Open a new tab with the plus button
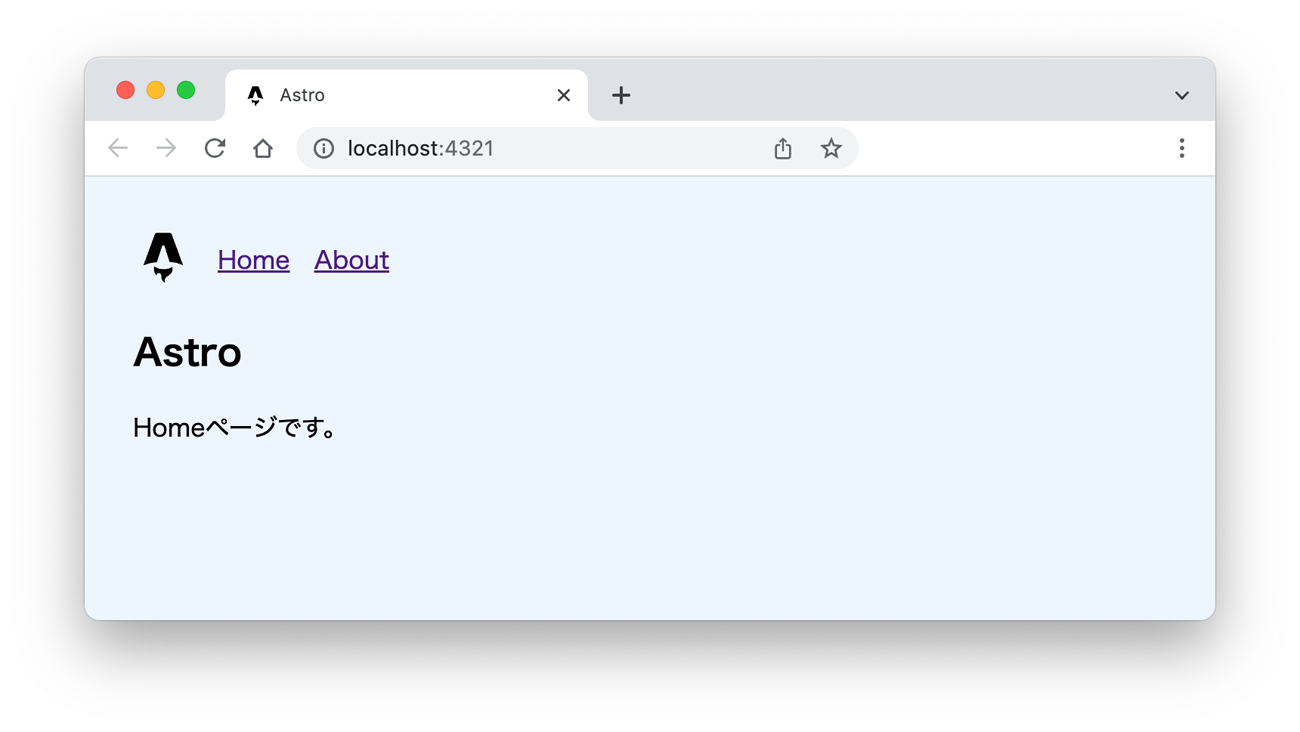 (621, 95)
